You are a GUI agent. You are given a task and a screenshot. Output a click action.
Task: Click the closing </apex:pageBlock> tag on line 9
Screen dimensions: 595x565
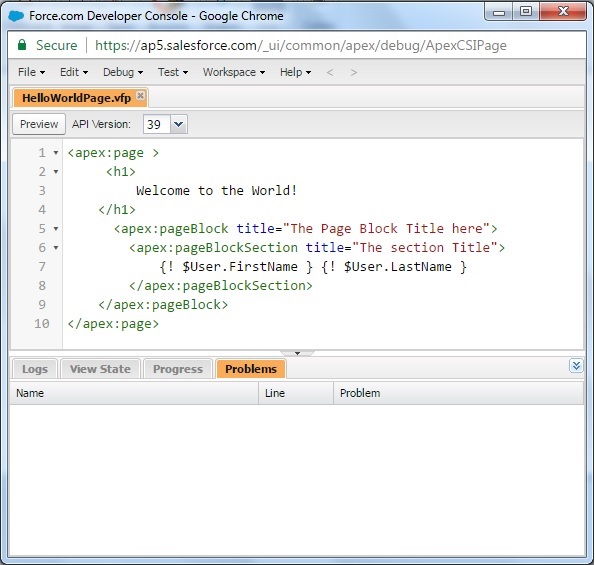point(163,305)
